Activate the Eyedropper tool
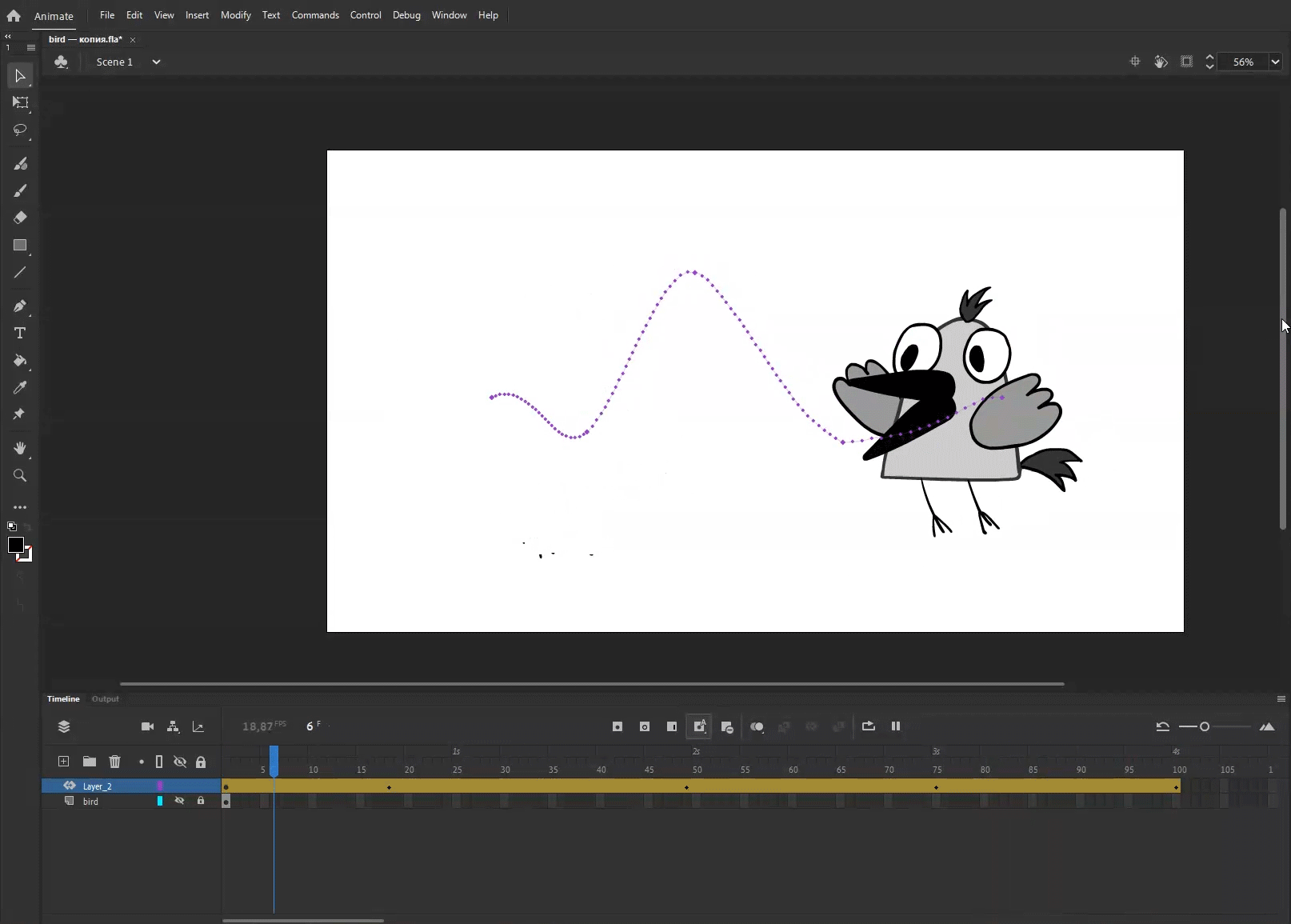 20,388
